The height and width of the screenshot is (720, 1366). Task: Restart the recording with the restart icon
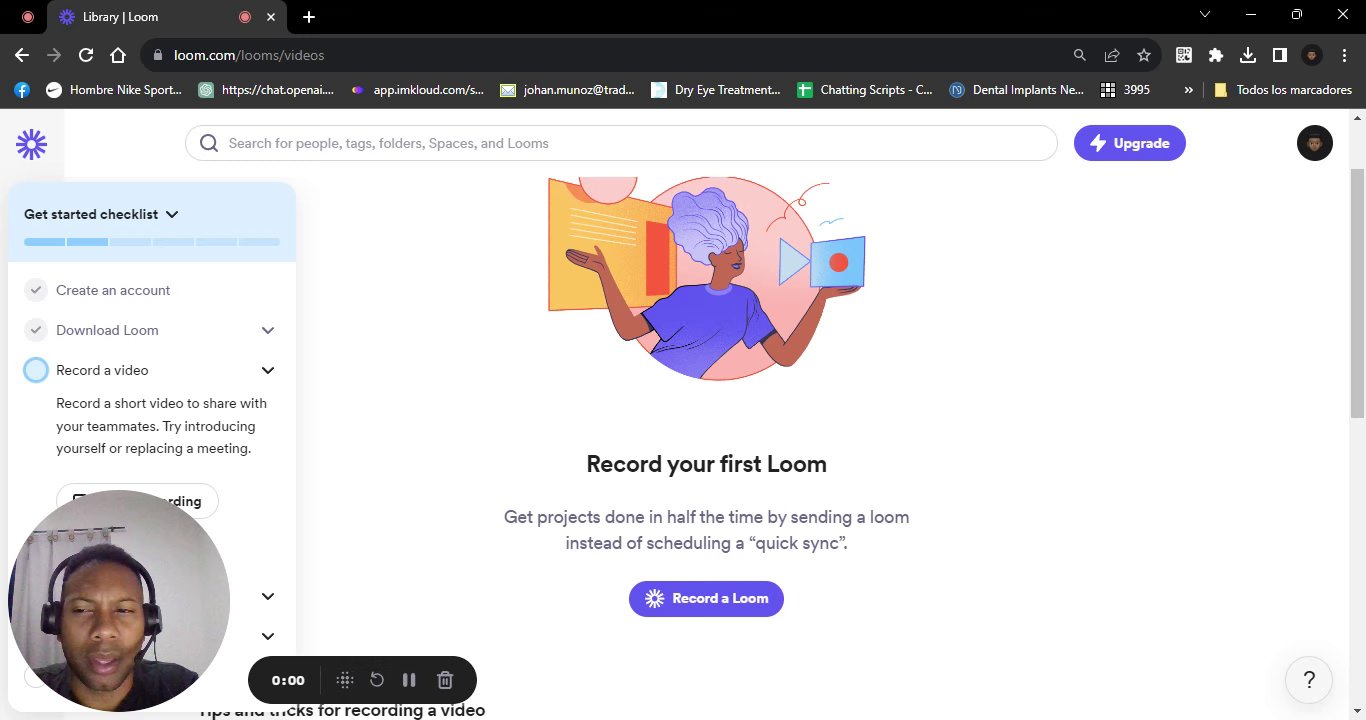point(377,680)
